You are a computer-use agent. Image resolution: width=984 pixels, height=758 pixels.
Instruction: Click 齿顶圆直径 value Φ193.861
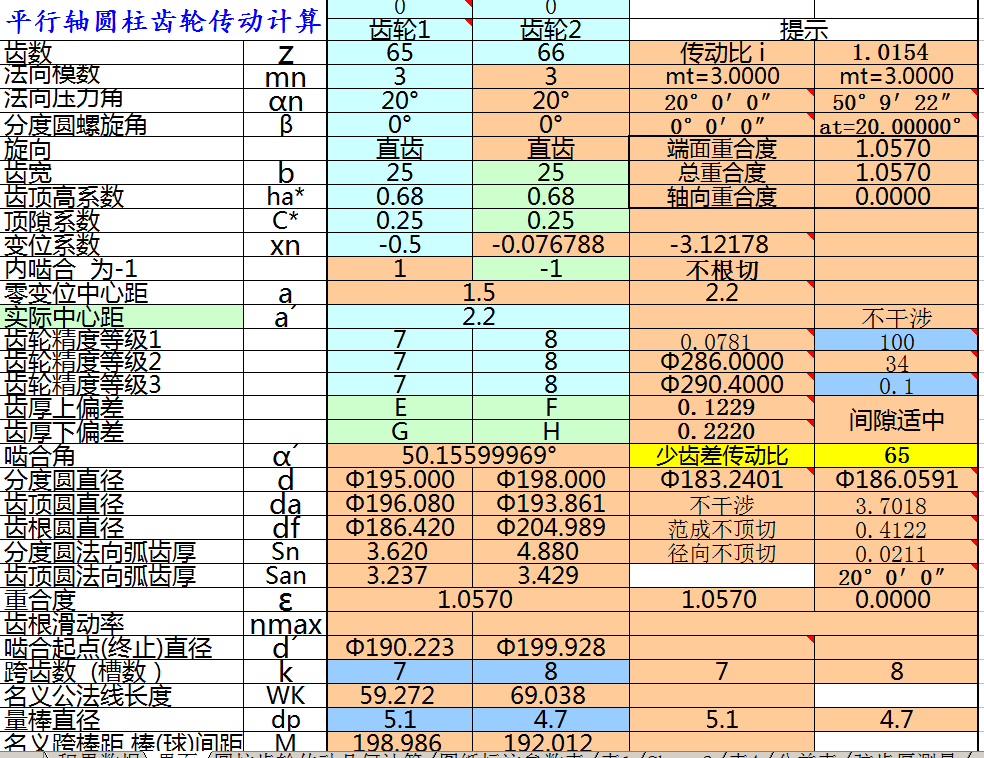point(550,503)
